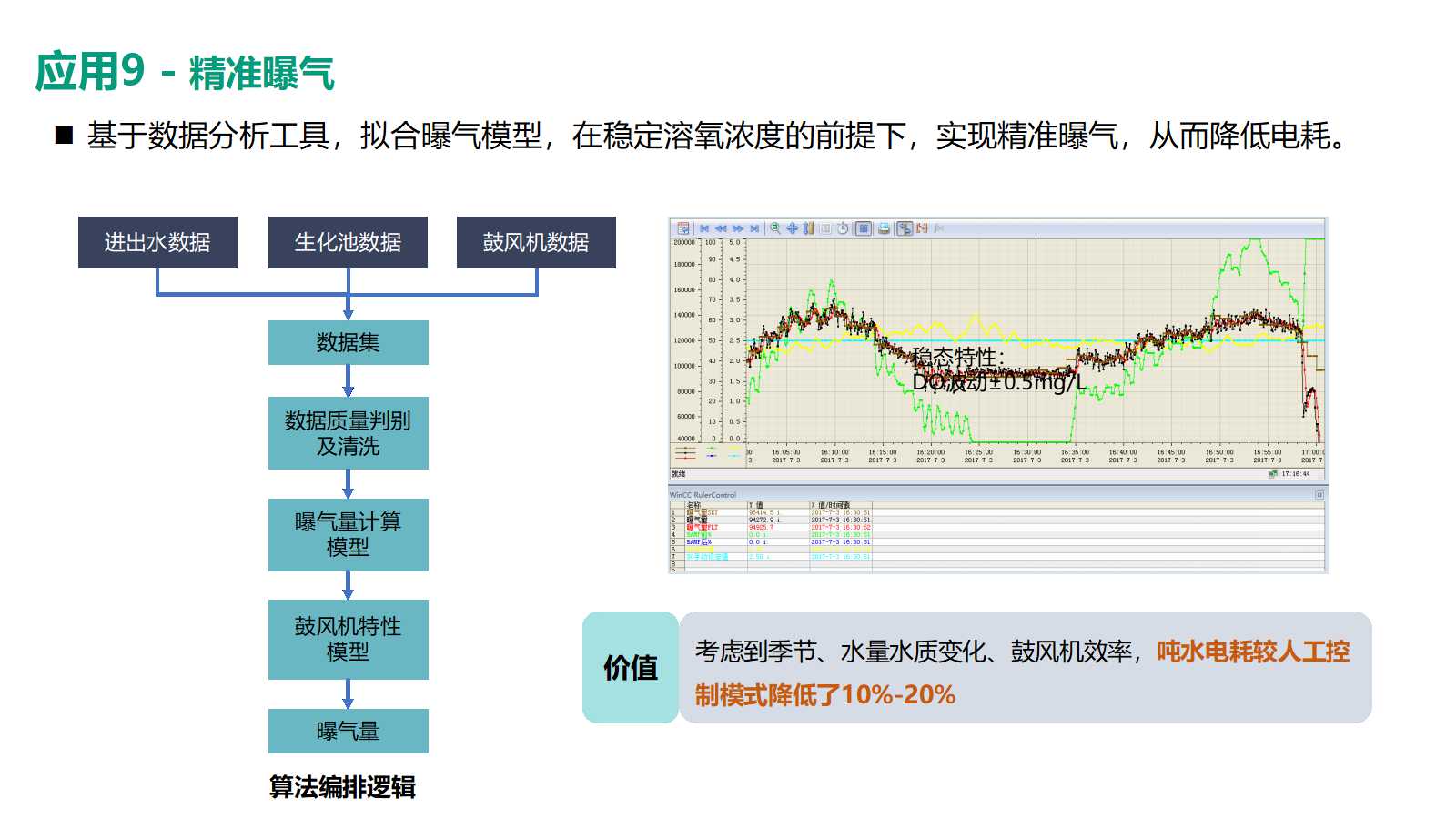
Task: Jump to last data record in trend
Action: (x=754, y=228)
